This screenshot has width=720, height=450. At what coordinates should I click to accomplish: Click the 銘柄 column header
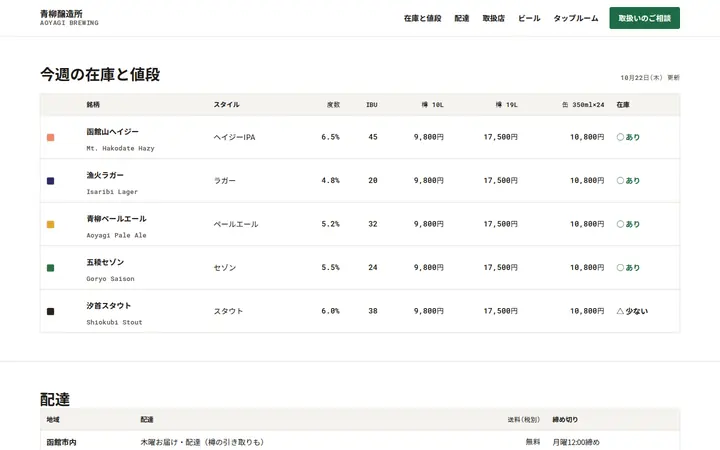(93, 105)
